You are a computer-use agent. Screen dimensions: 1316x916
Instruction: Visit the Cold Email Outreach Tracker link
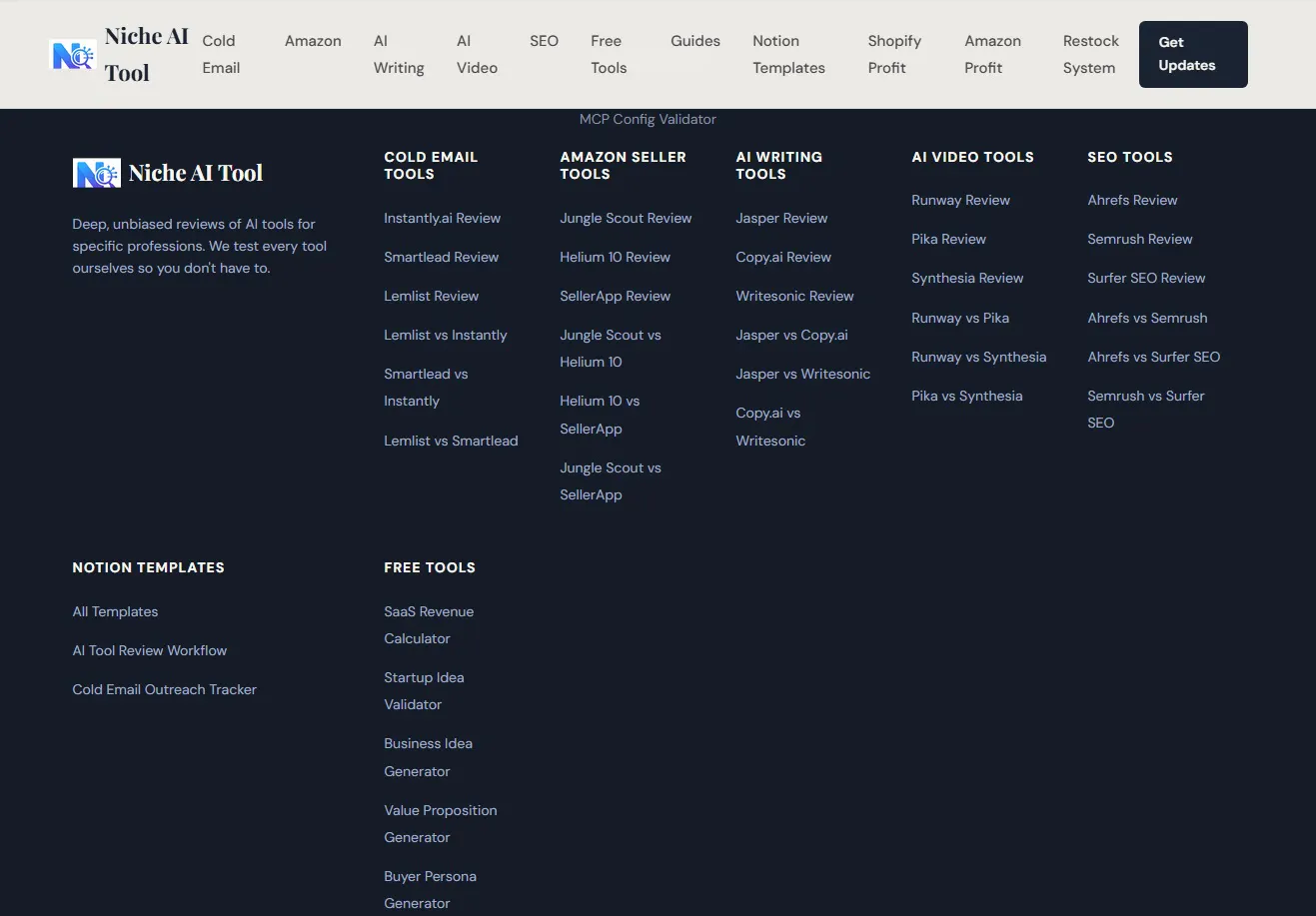pos(165,689)
